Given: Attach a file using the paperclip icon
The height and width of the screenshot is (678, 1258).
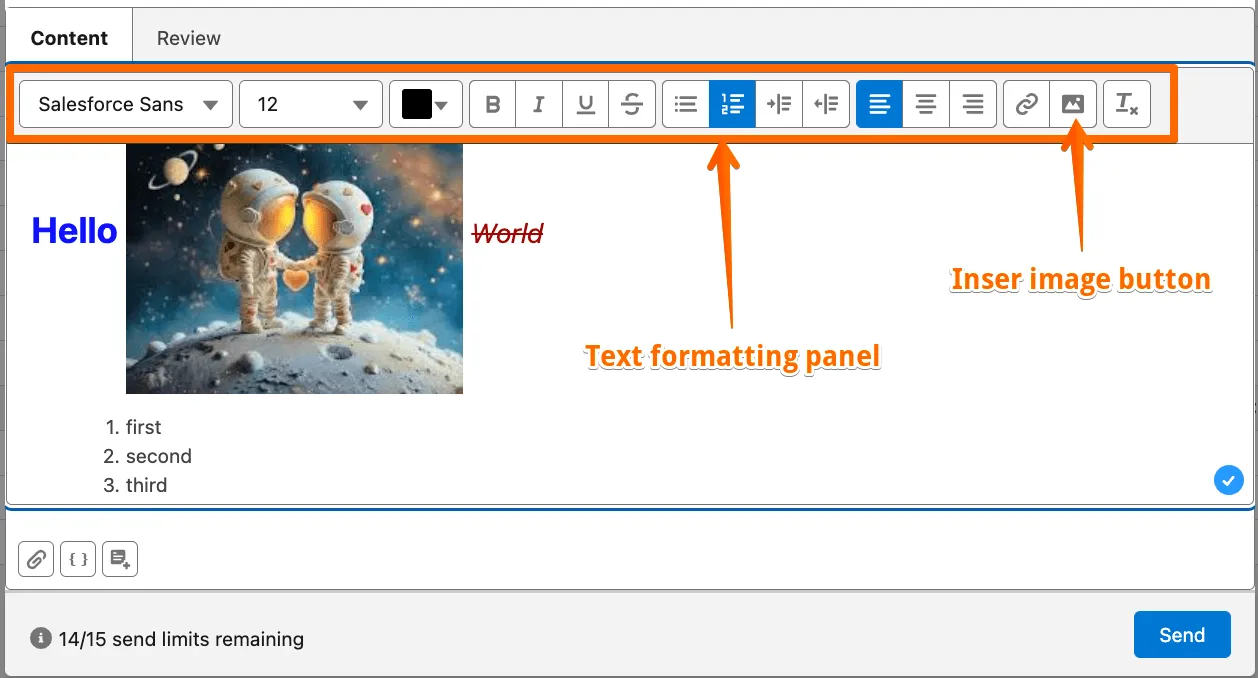Looking at the screenshot, I should coord(36,559).
